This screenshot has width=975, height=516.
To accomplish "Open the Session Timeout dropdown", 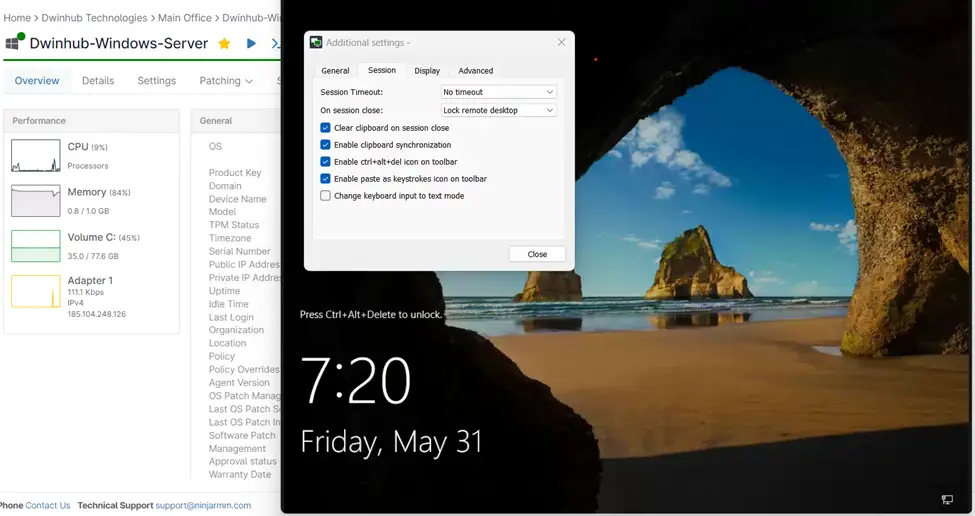I will [x=499, y=92].
